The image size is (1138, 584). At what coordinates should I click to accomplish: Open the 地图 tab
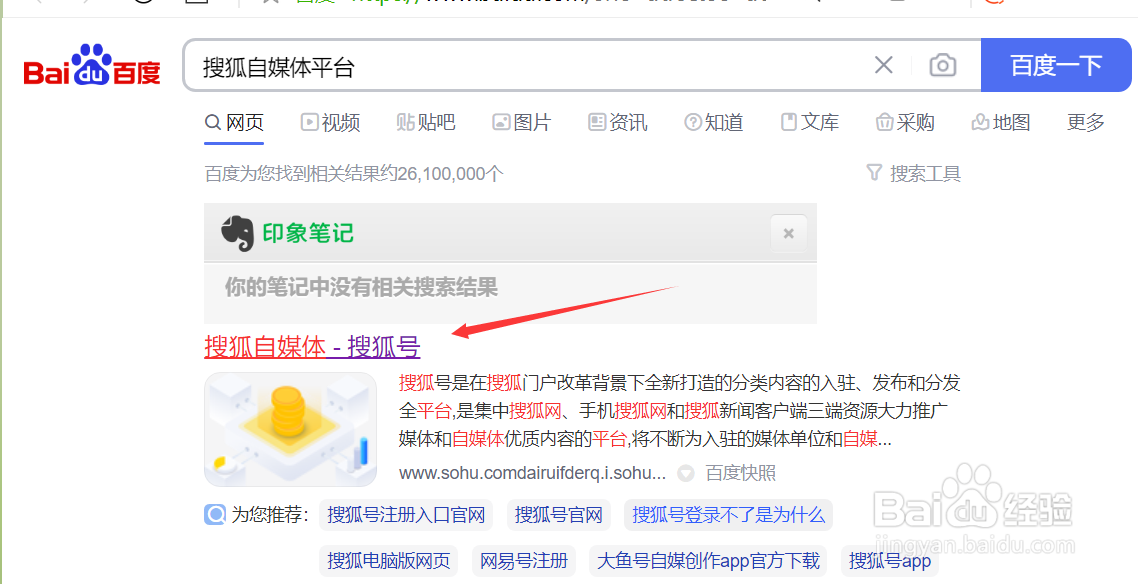[x=1001, y=123]
